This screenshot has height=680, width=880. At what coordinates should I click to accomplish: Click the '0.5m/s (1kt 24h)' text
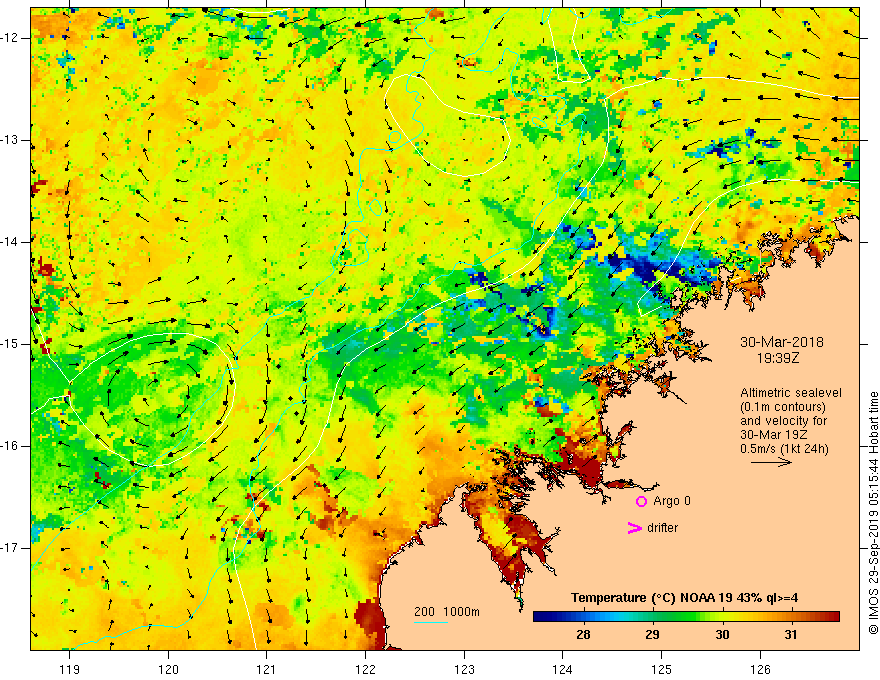pyautogui.click(x=784, y=448)
